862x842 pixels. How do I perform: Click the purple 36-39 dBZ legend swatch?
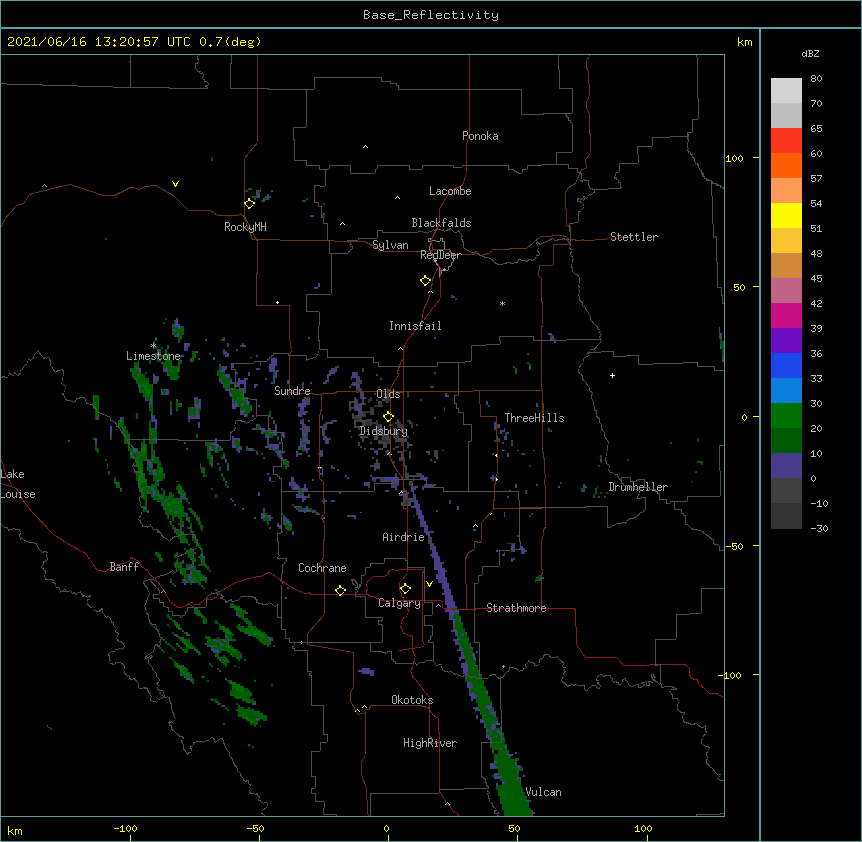[786, 341]
